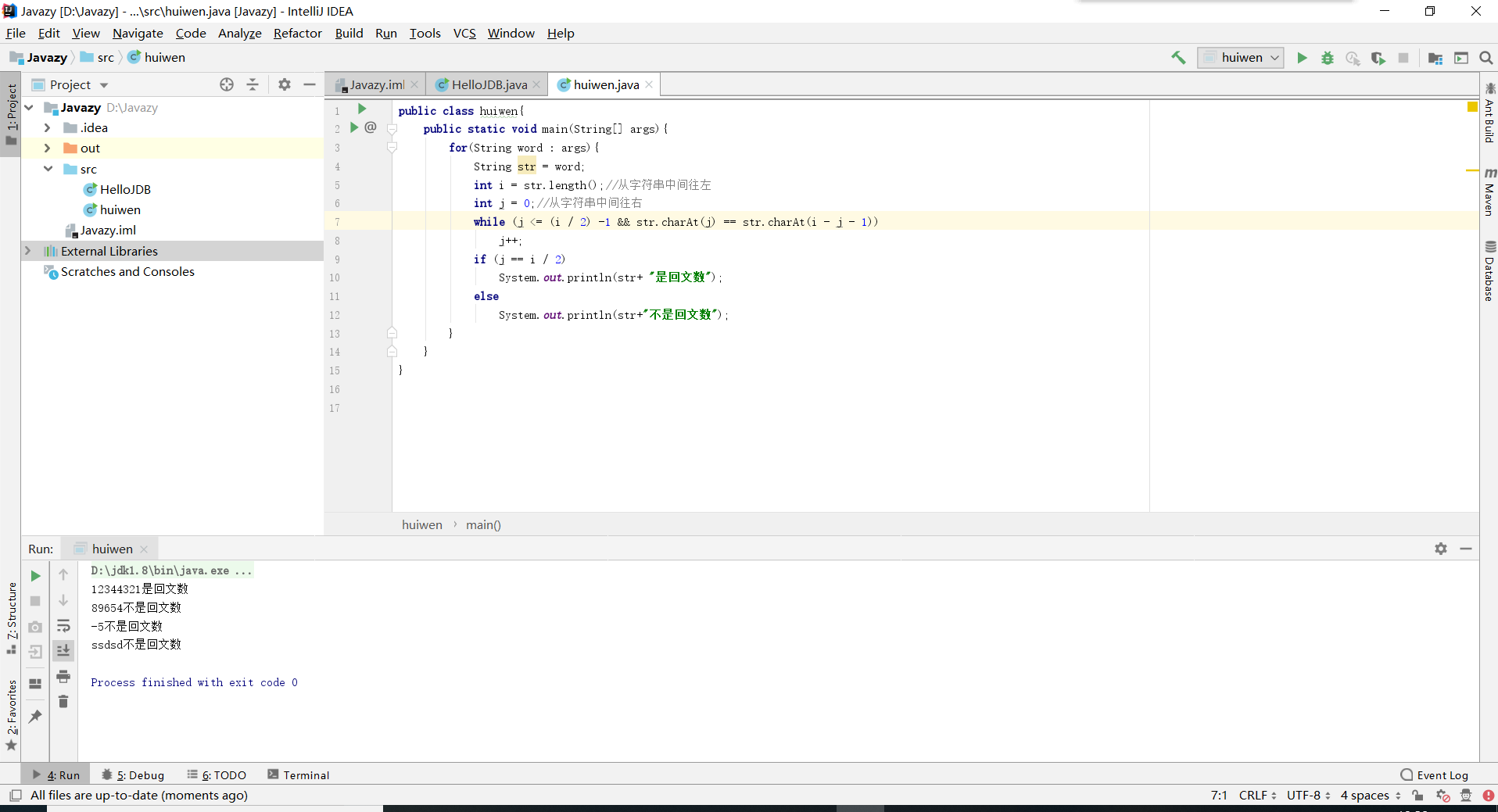The height and width of the screenshot is (812, 1498).
Task: Open the Analyze menu
Action: coord(239,33)
